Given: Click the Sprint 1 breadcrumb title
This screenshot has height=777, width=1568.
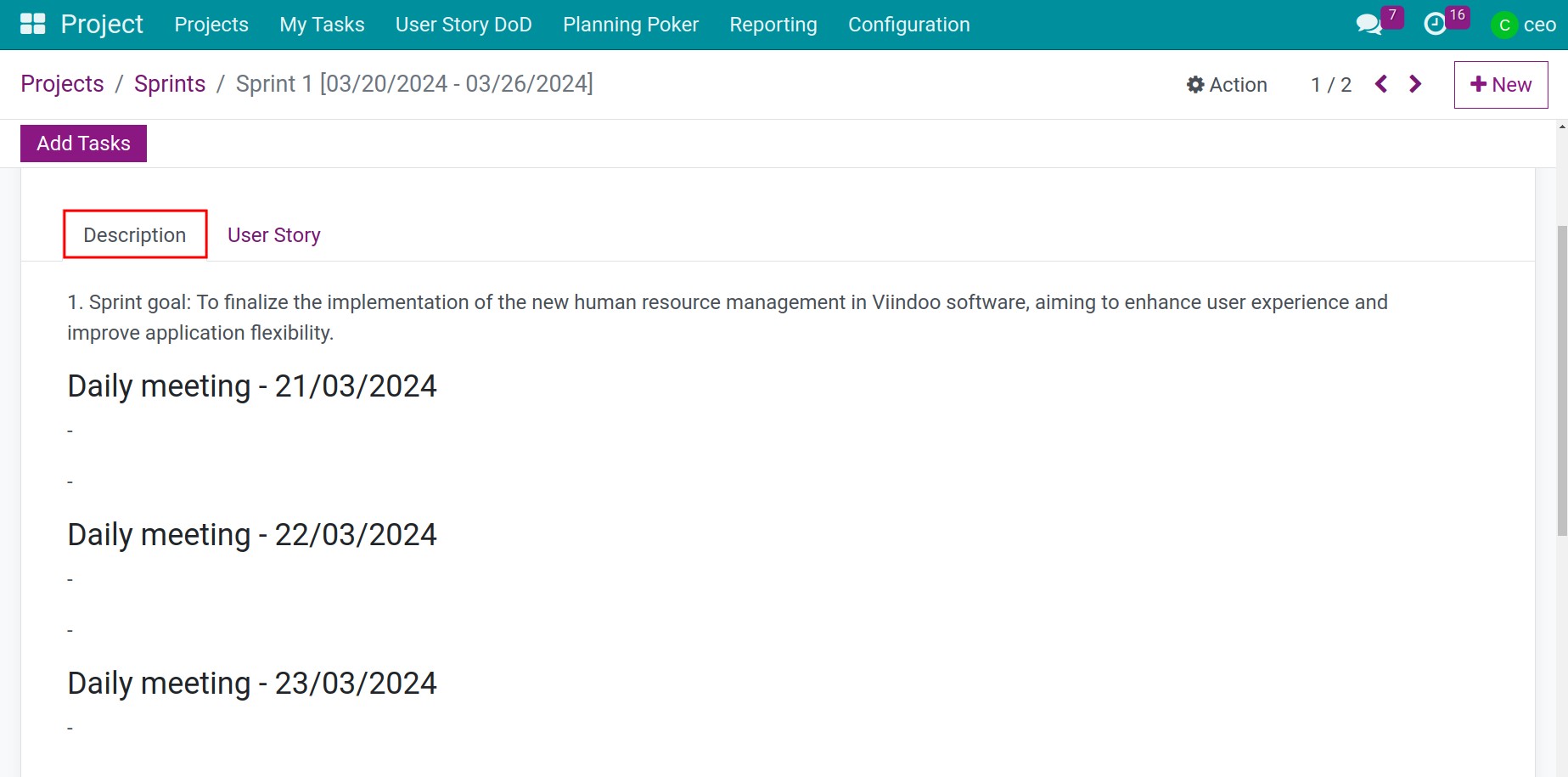Looking at the screenshot, I should 414,84.
